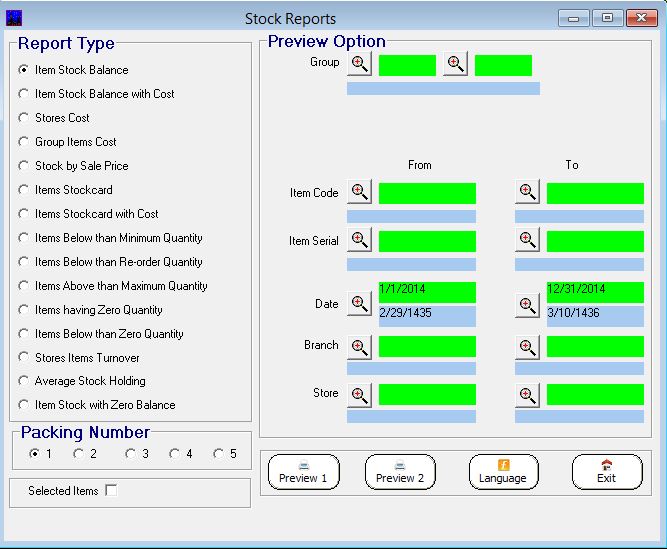Click the Store To lookup magnifier icon
Image resolution: width=667 pixels, height=549 pixels.
point(527,394)
